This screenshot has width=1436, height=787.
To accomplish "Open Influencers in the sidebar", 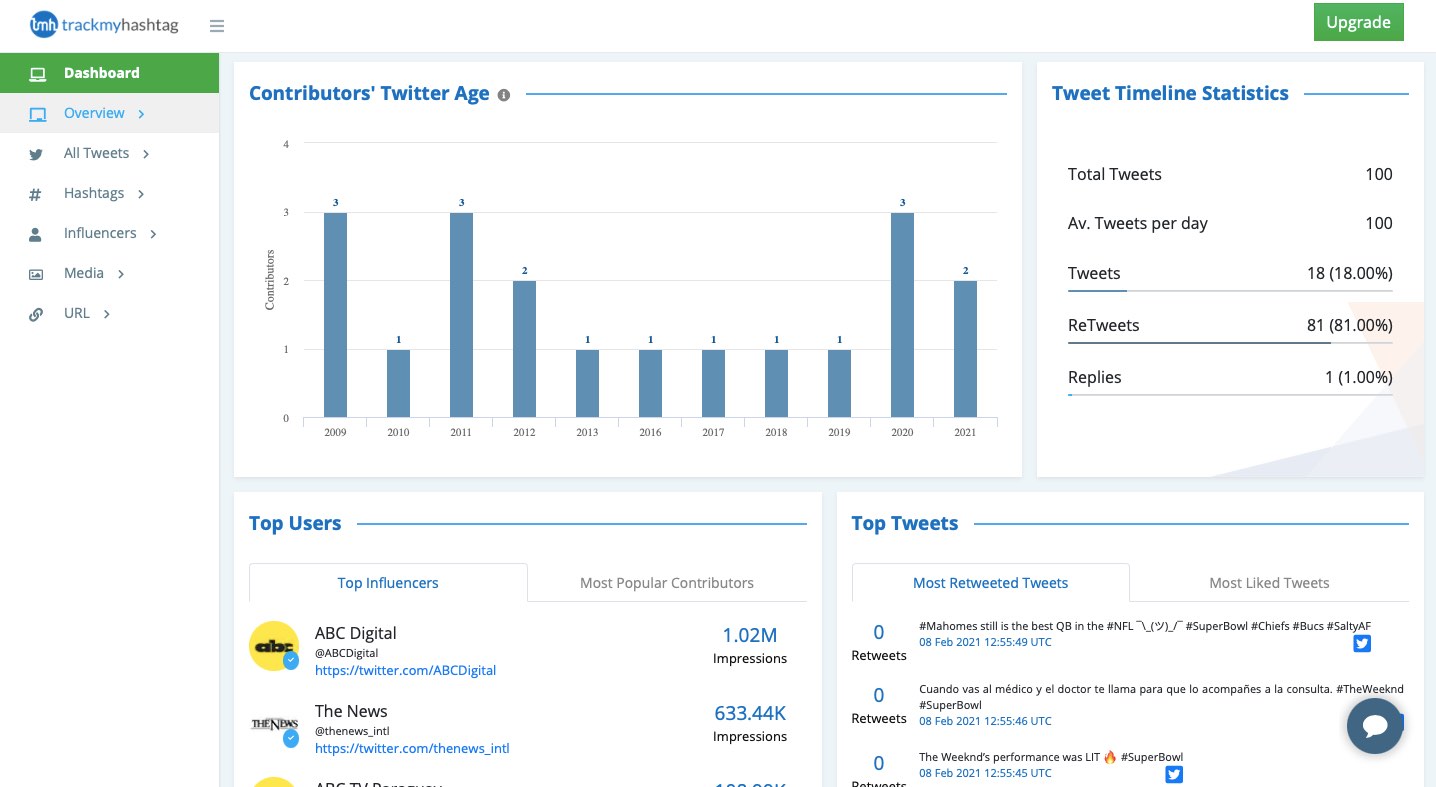I will tap(109, 233).
